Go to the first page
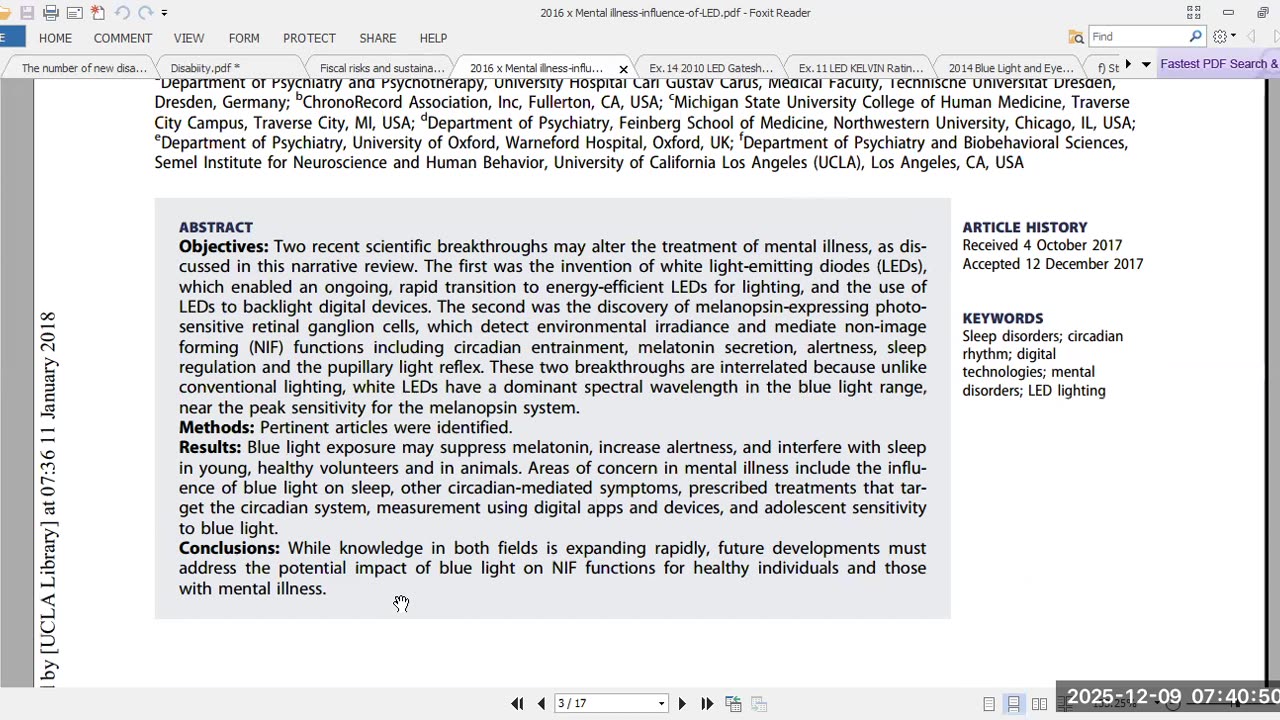 pos(517,704)
